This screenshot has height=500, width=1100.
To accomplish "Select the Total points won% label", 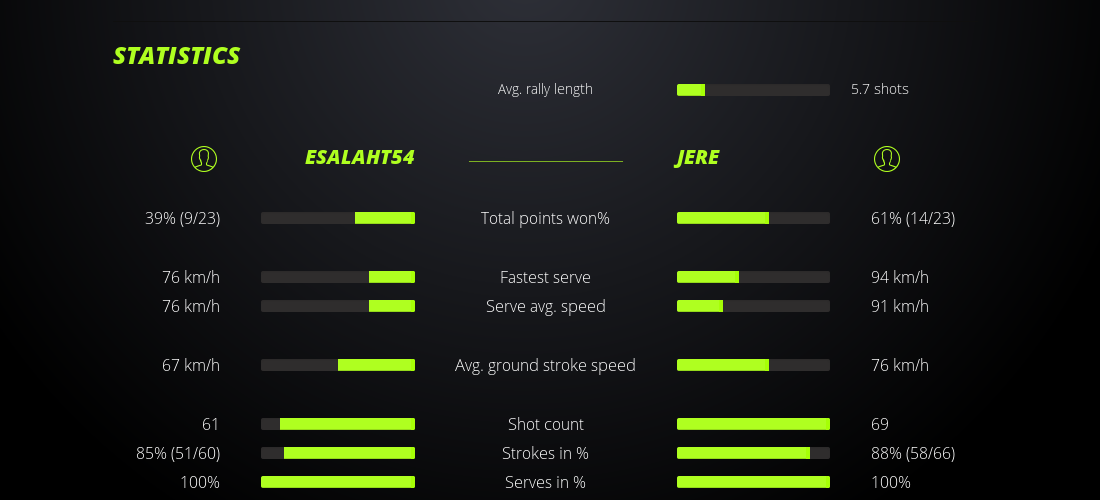I will 545,218.
